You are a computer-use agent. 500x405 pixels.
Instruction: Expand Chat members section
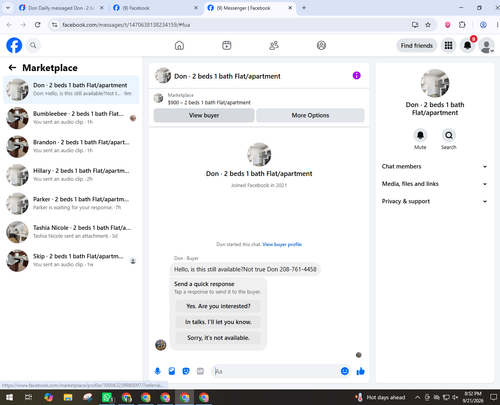click(435, 166)
